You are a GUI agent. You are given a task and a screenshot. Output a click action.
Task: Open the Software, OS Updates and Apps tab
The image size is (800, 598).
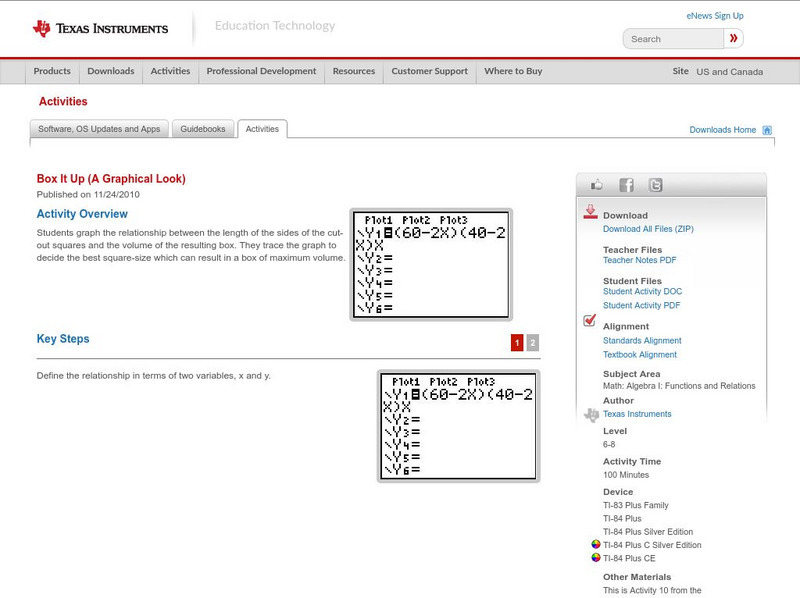pyautogui.click(x=99, y=129)
